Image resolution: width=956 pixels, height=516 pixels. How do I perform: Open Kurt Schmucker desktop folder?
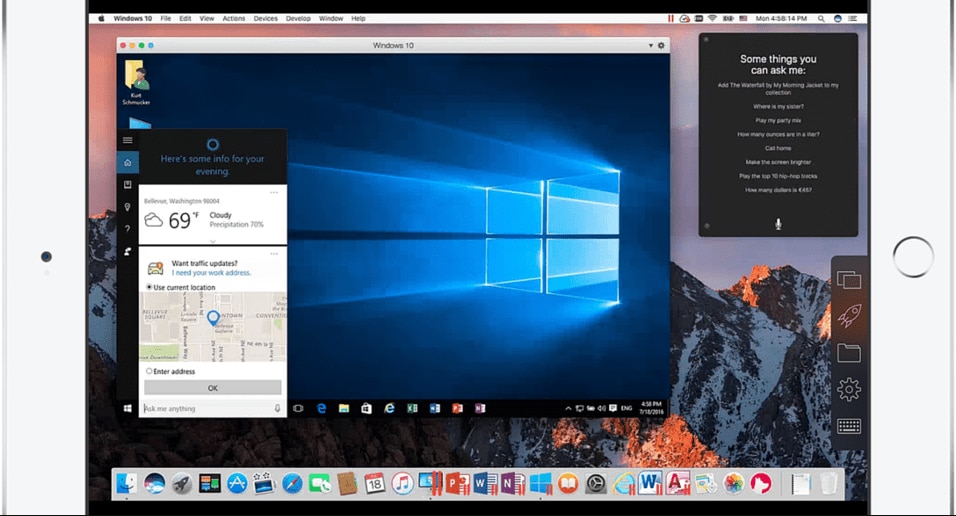pos(136,82)
